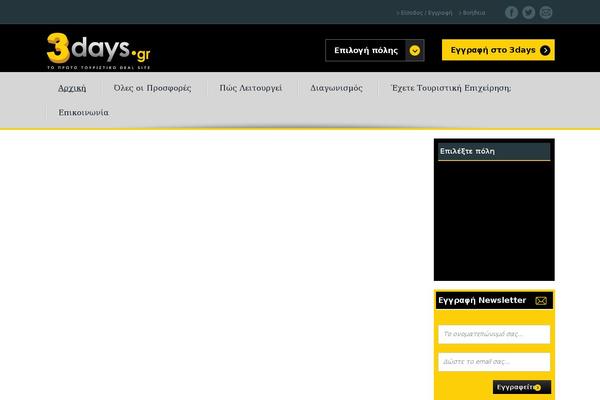This screenshot has width=600, height=400.
Task: Open Επικοινωνία menu item
Action: (x=83, y=113)
